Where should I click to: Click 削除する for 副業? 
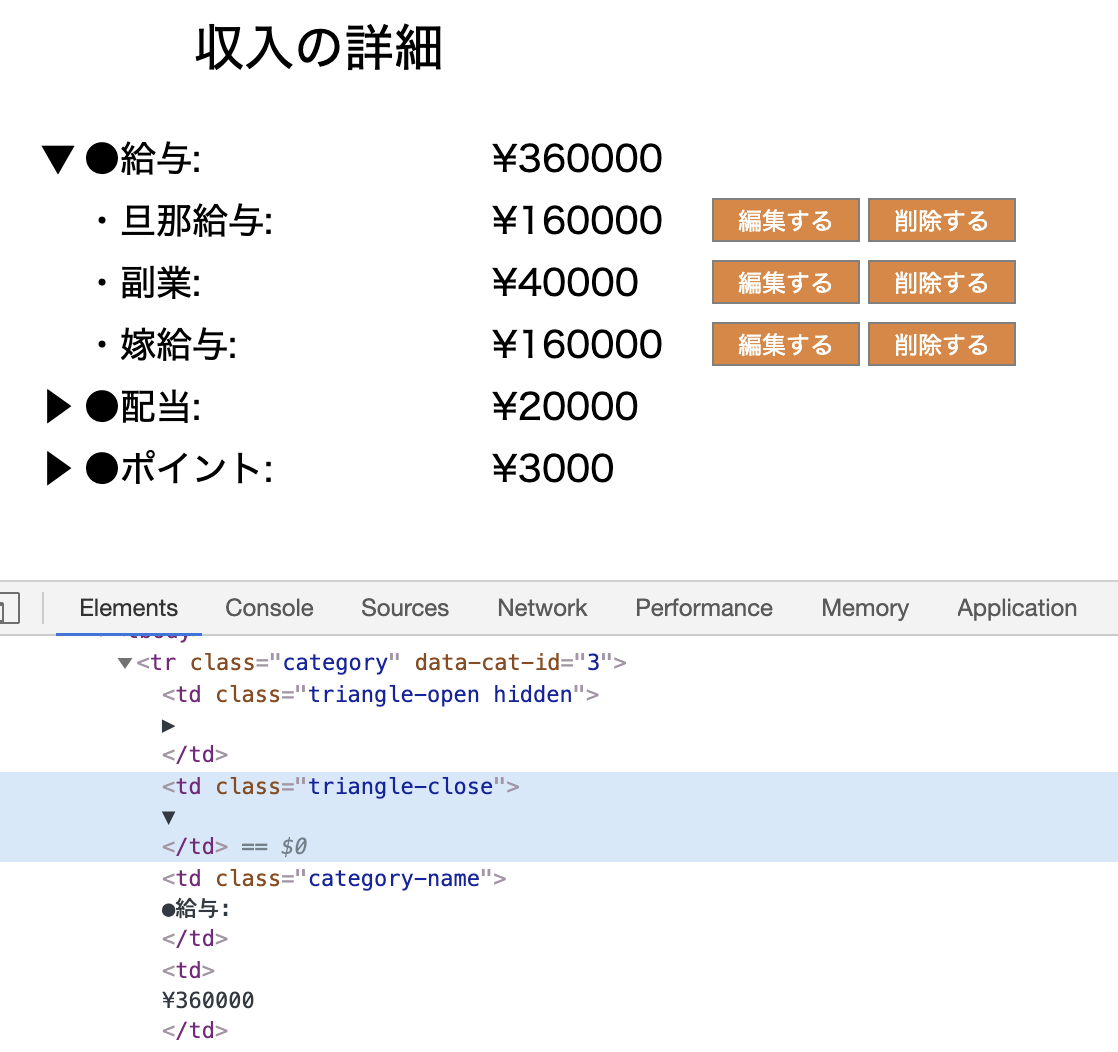click(942, 282)
